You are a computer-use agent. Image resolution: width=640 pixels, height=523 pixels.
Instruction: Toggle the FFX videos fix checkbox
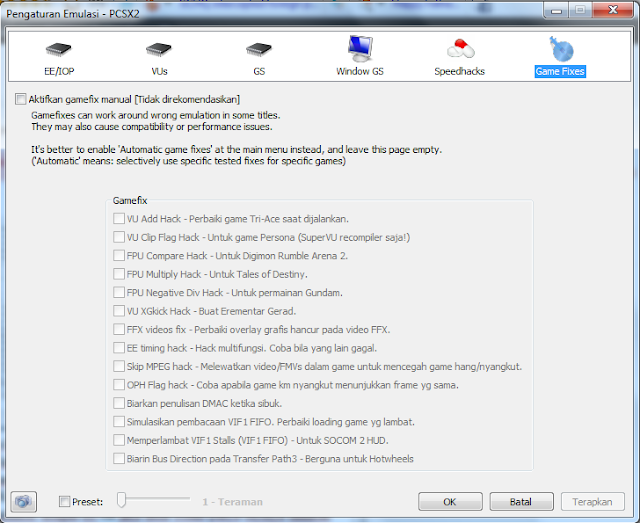click(119, 329)
